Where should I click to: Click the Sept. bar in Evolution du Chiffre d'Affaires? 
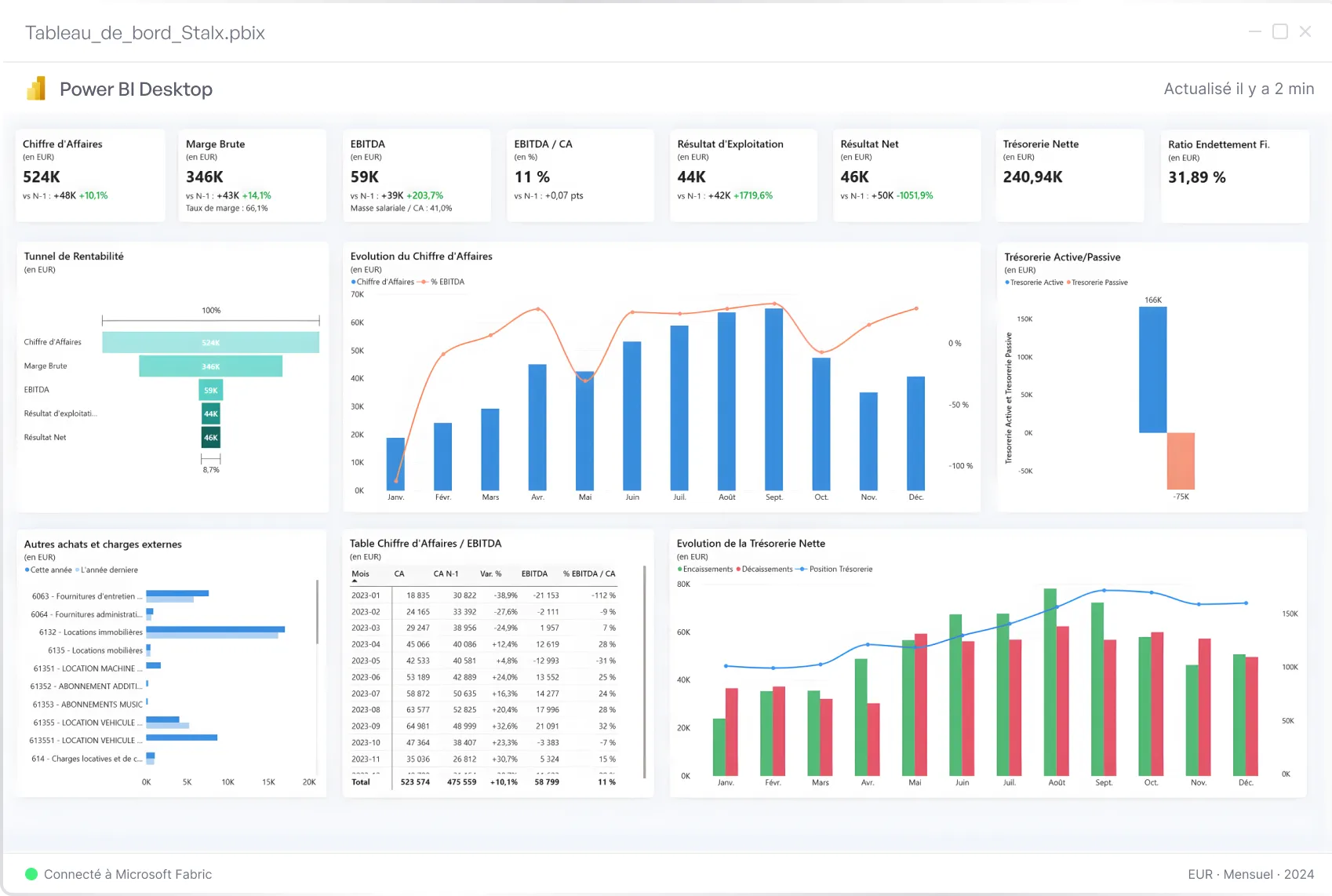point(773,399)
